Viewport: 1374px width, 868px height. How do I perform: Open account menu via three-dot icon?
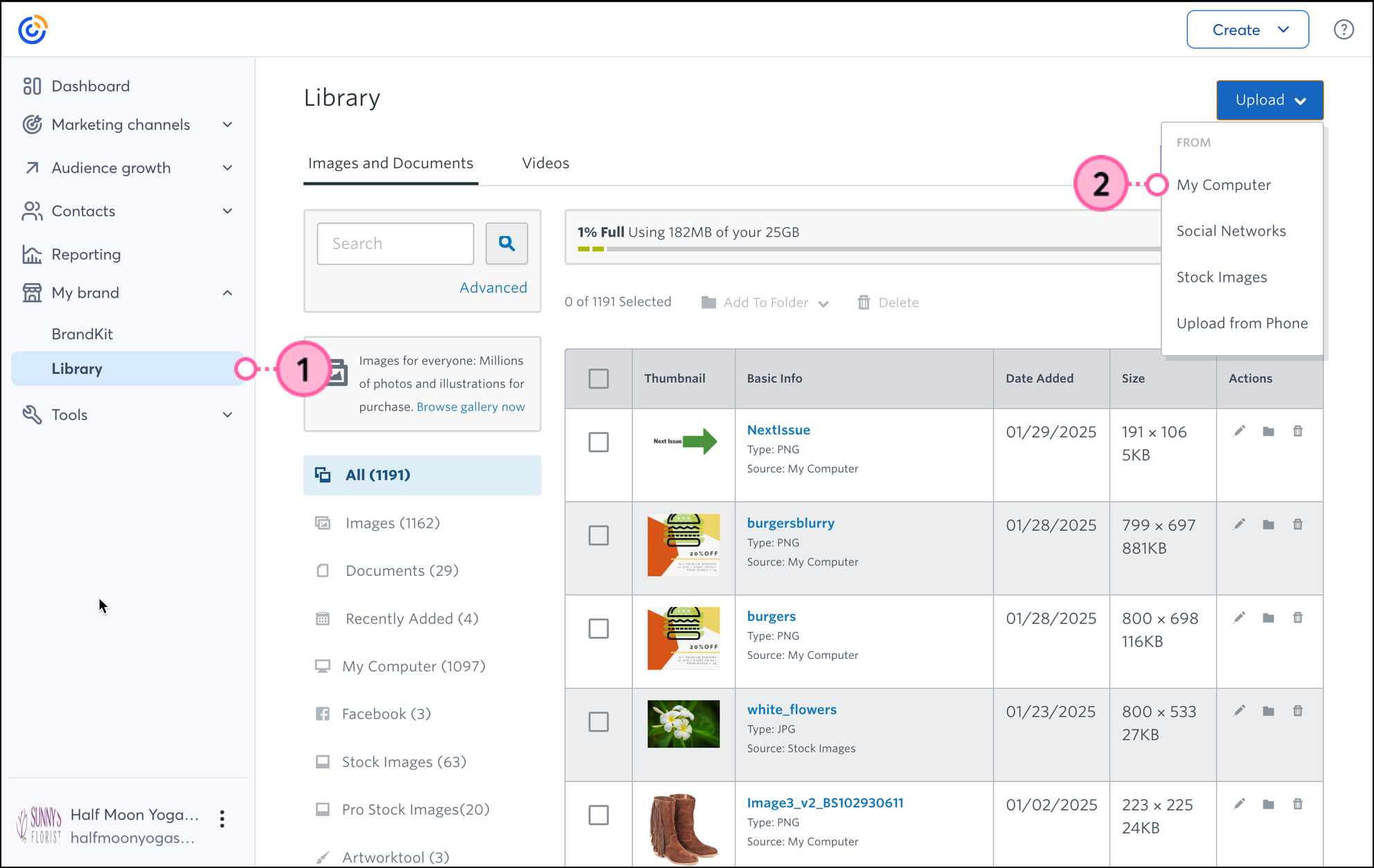click(x=222, y=819)
